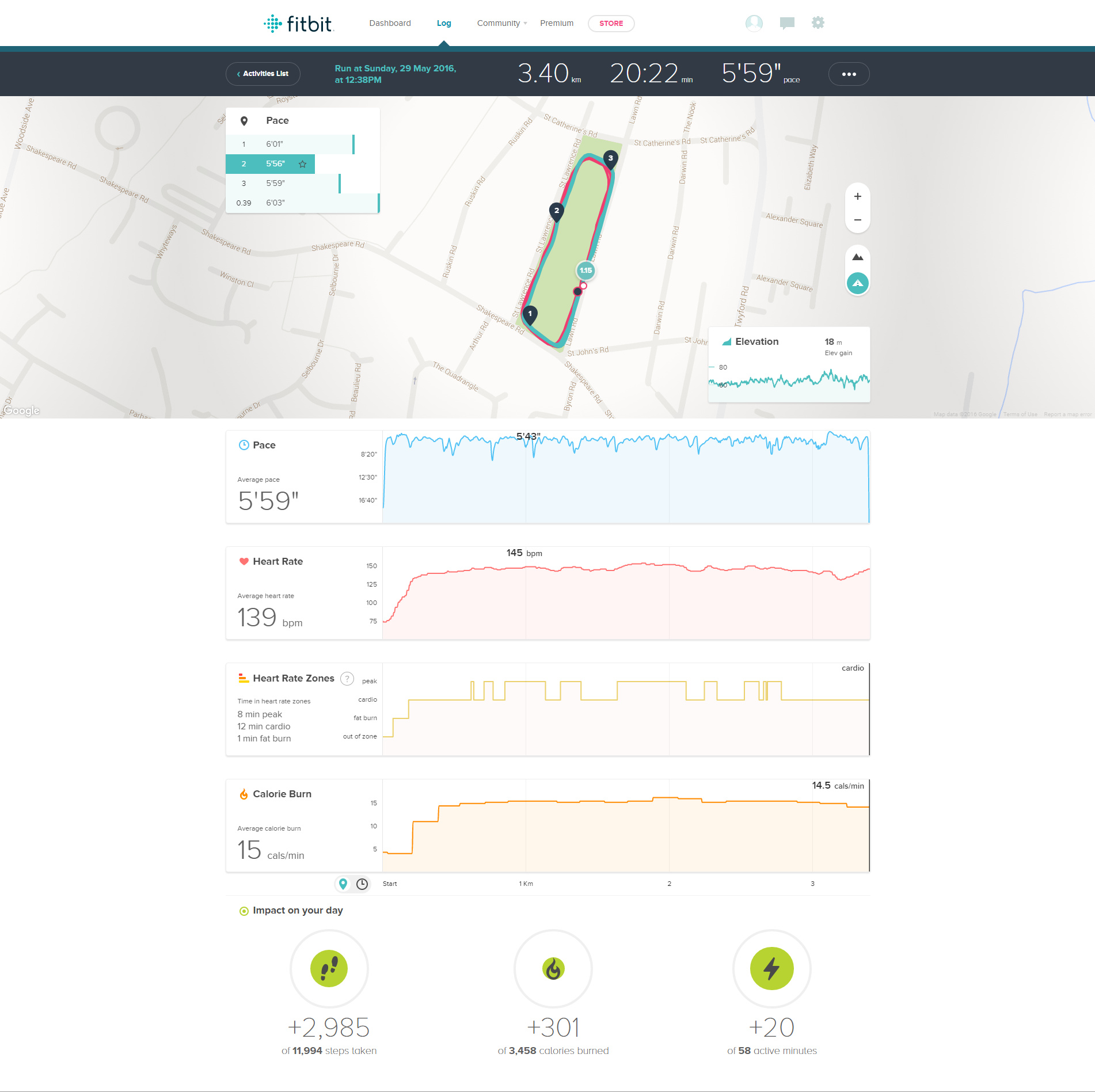The image size is (1095, 1092).
Task: Select highlighted split 2 pace 5'56"
Action: point(270,163)
